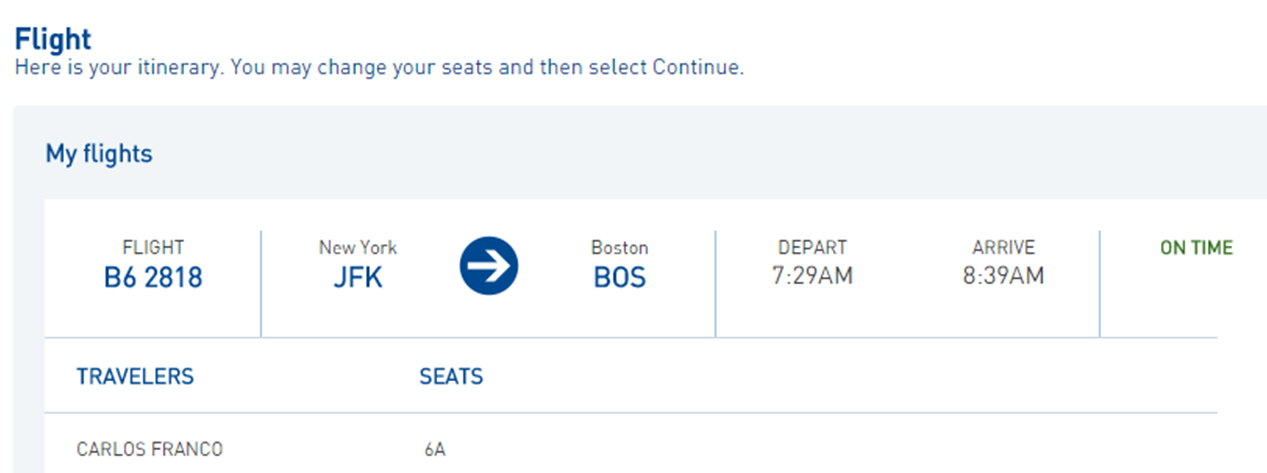Click the BOS airport code

coord(620,277)
